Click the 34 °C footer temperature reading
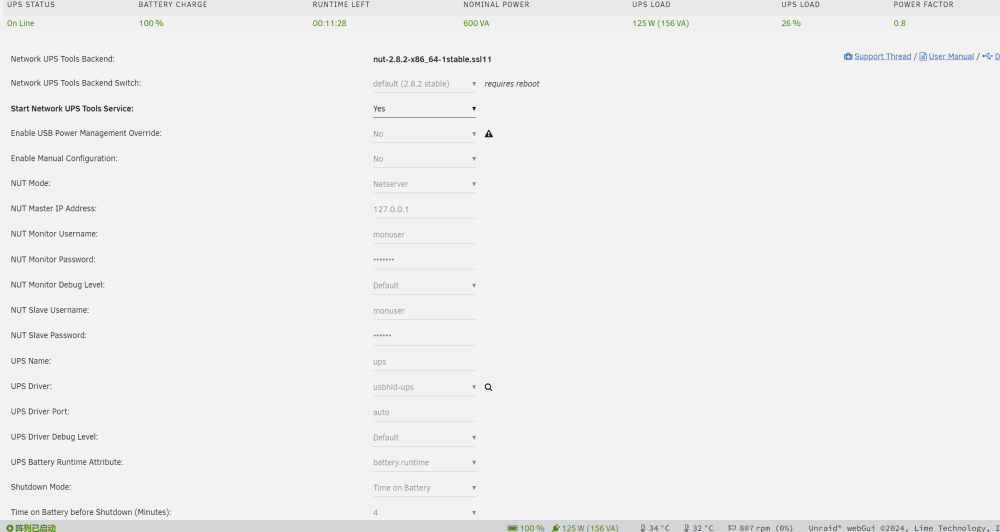1000x532 pixels. (x=659, y=528)
